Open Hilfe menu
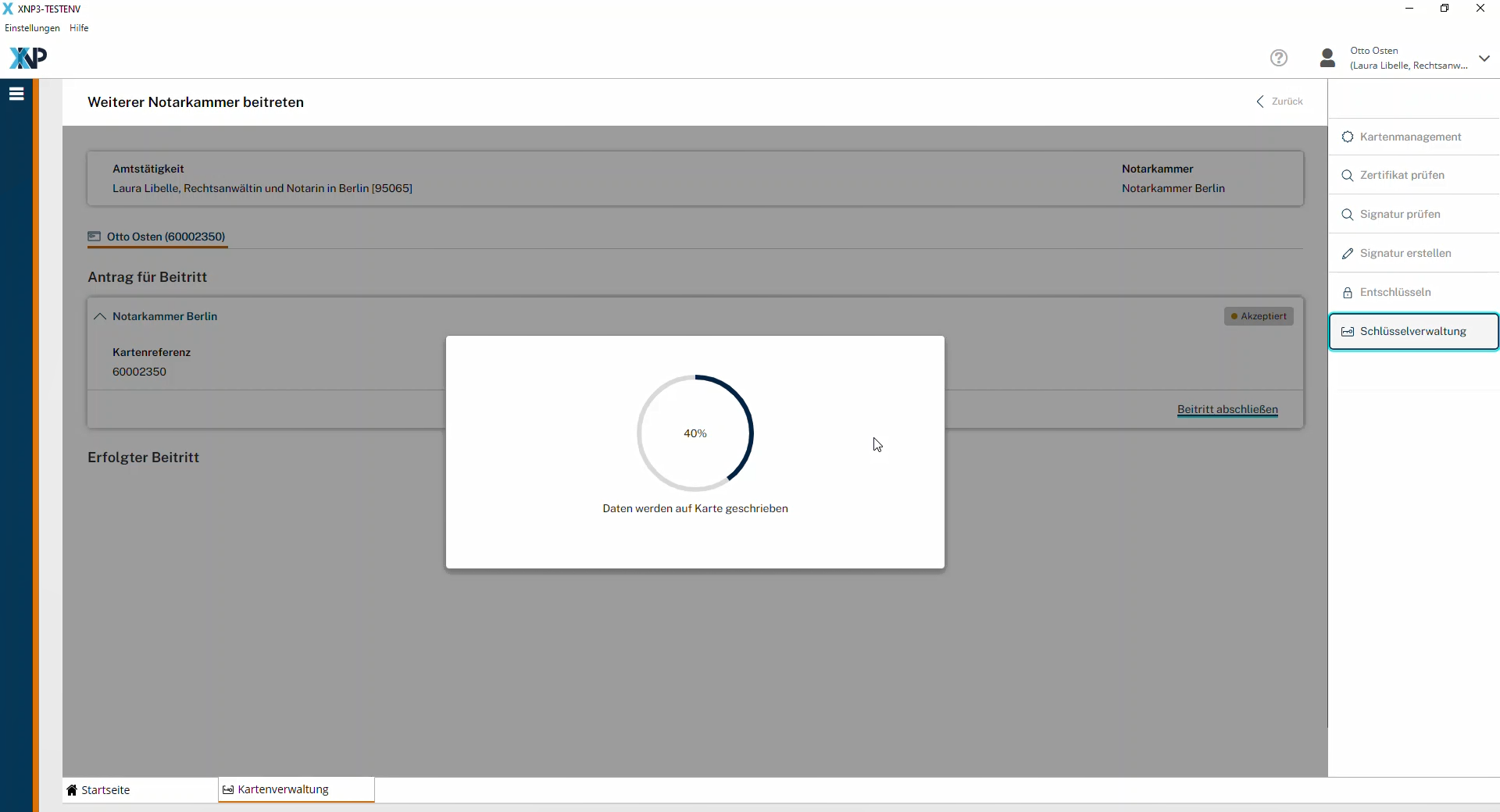Screen dimensions: 1500x812 point(79,28)
